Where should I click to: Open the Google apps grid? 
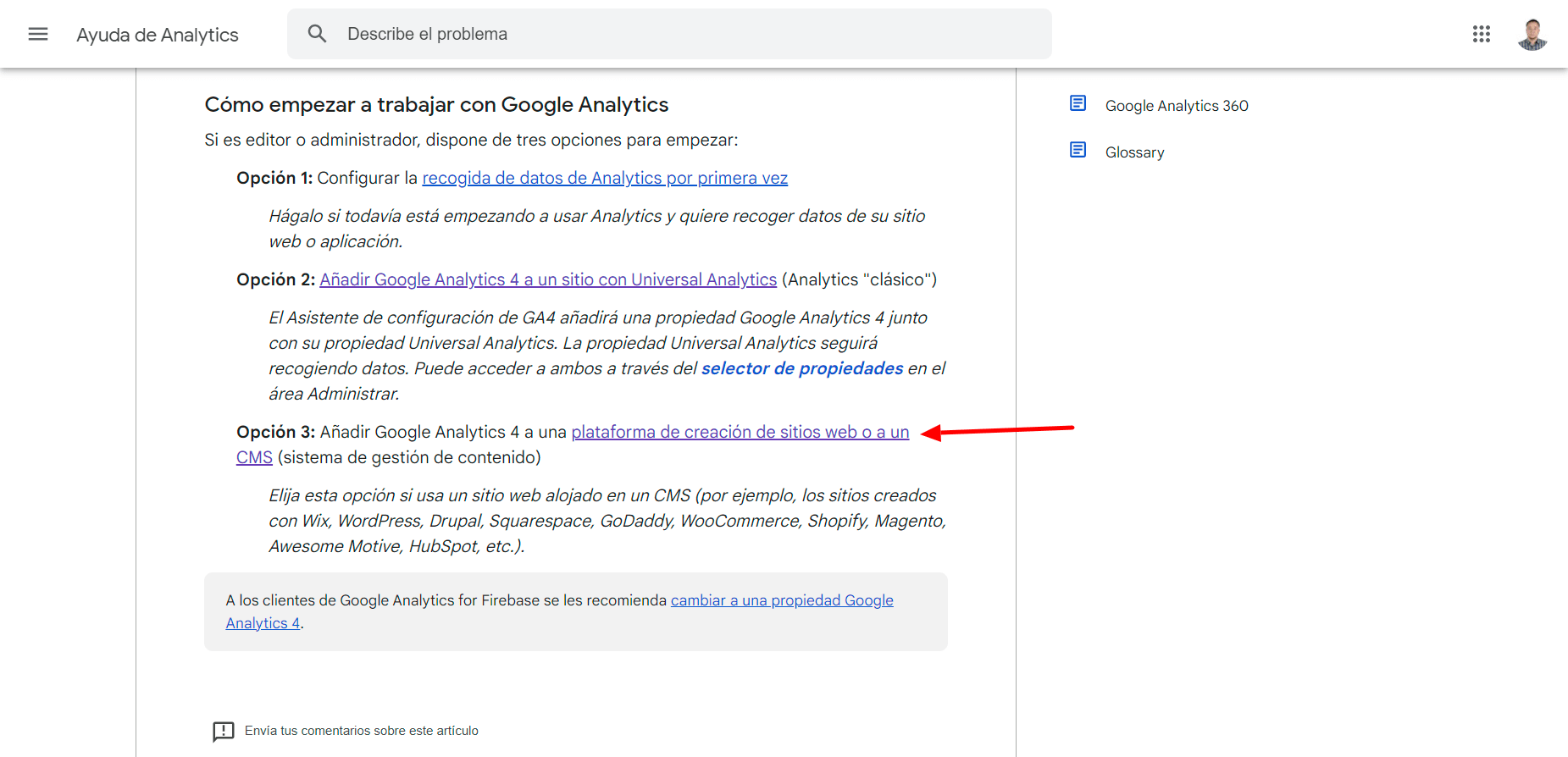tap(1481, 34)
